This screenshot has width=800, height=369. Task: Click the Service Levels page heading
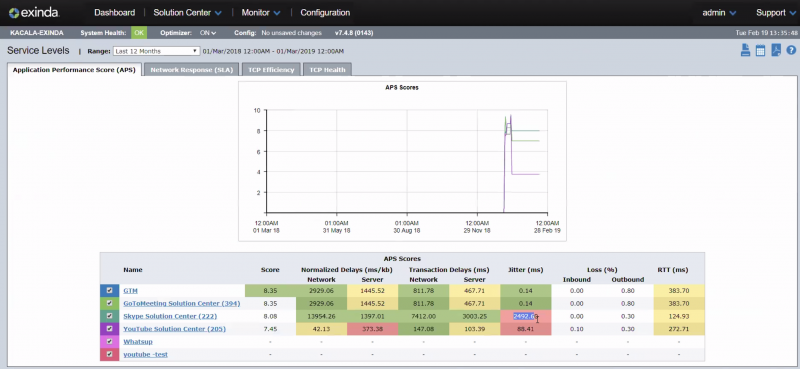tap(38, 51)
